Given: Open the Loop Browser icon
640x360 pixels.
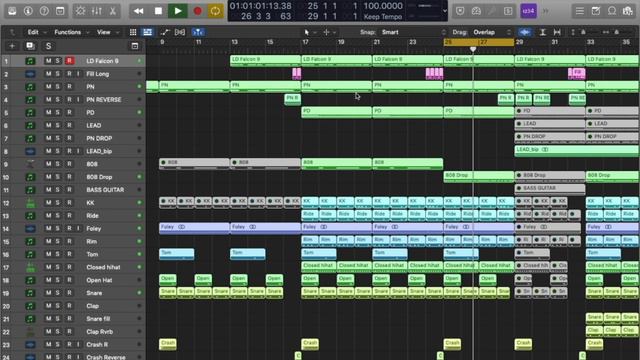Looking at the screenshot, I should tap(612, 11).
